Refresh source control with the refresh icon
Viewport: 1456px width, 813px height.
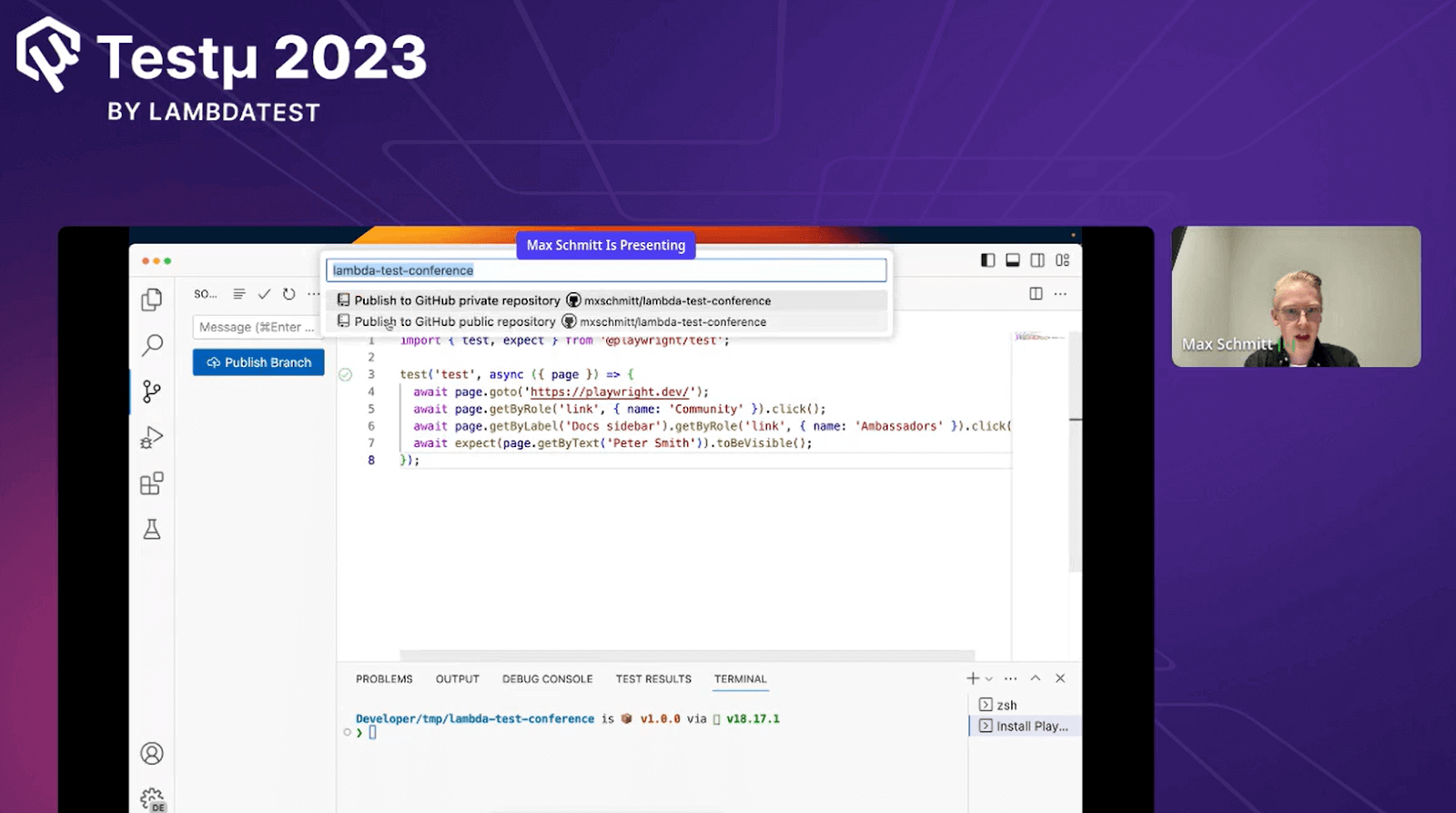288,294
